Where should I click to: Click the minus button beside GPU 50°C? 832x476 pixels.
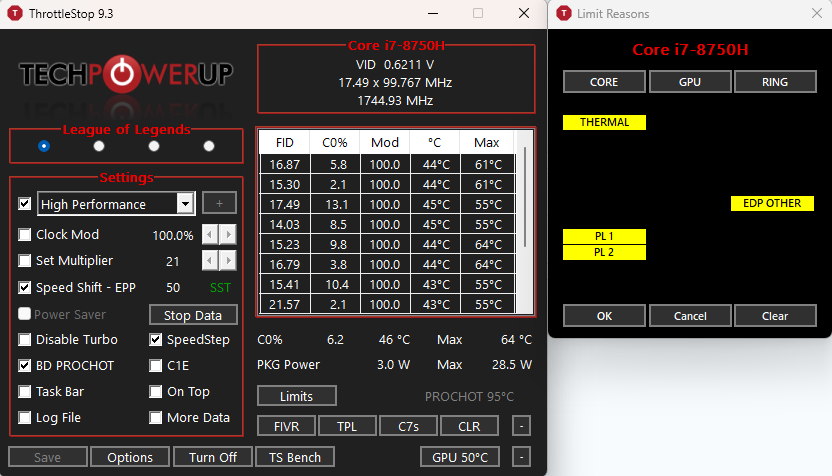pos(522,457)
